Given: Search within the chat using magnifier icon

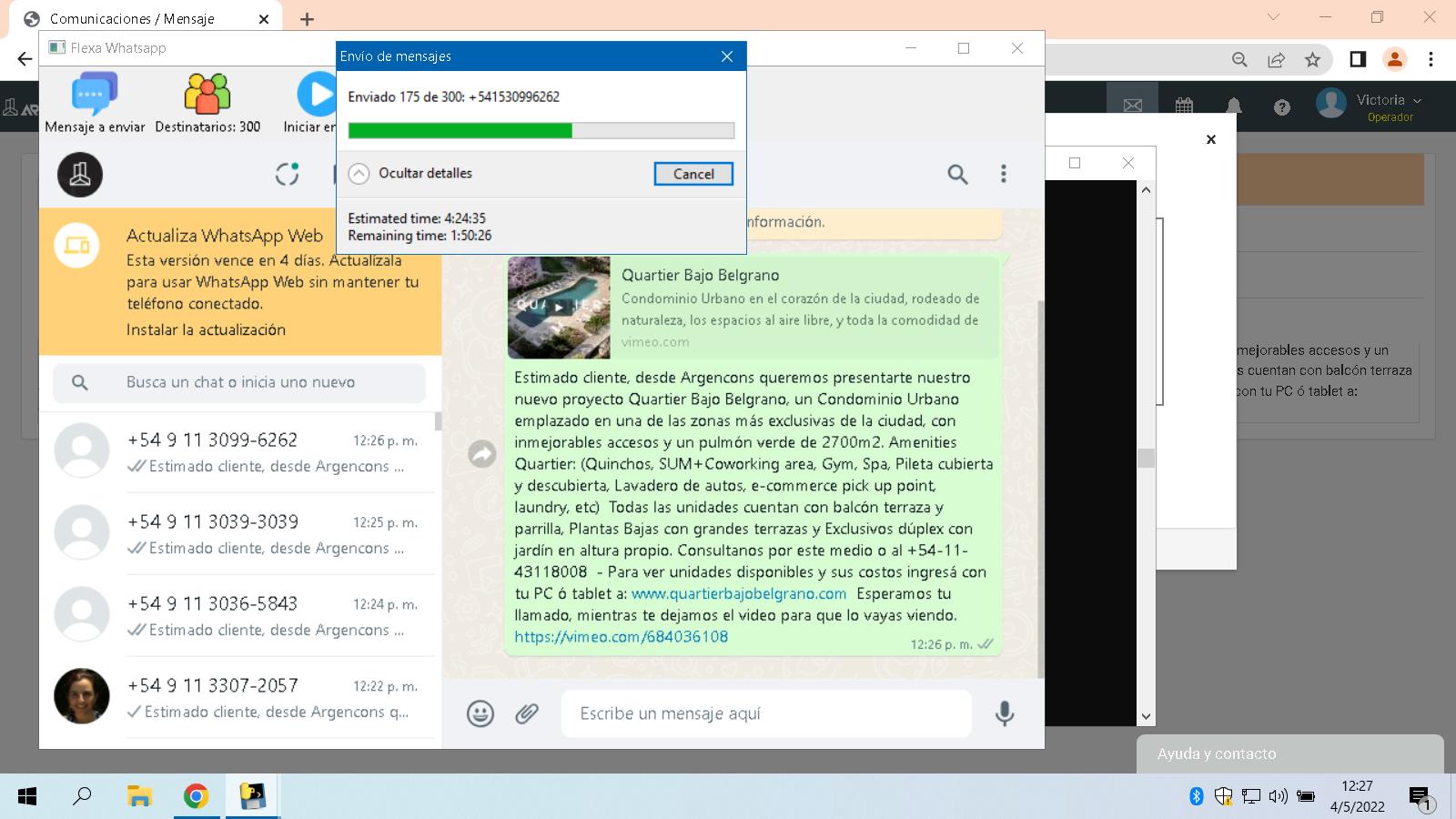Looking at the screenshot, I should coord(957,174).
